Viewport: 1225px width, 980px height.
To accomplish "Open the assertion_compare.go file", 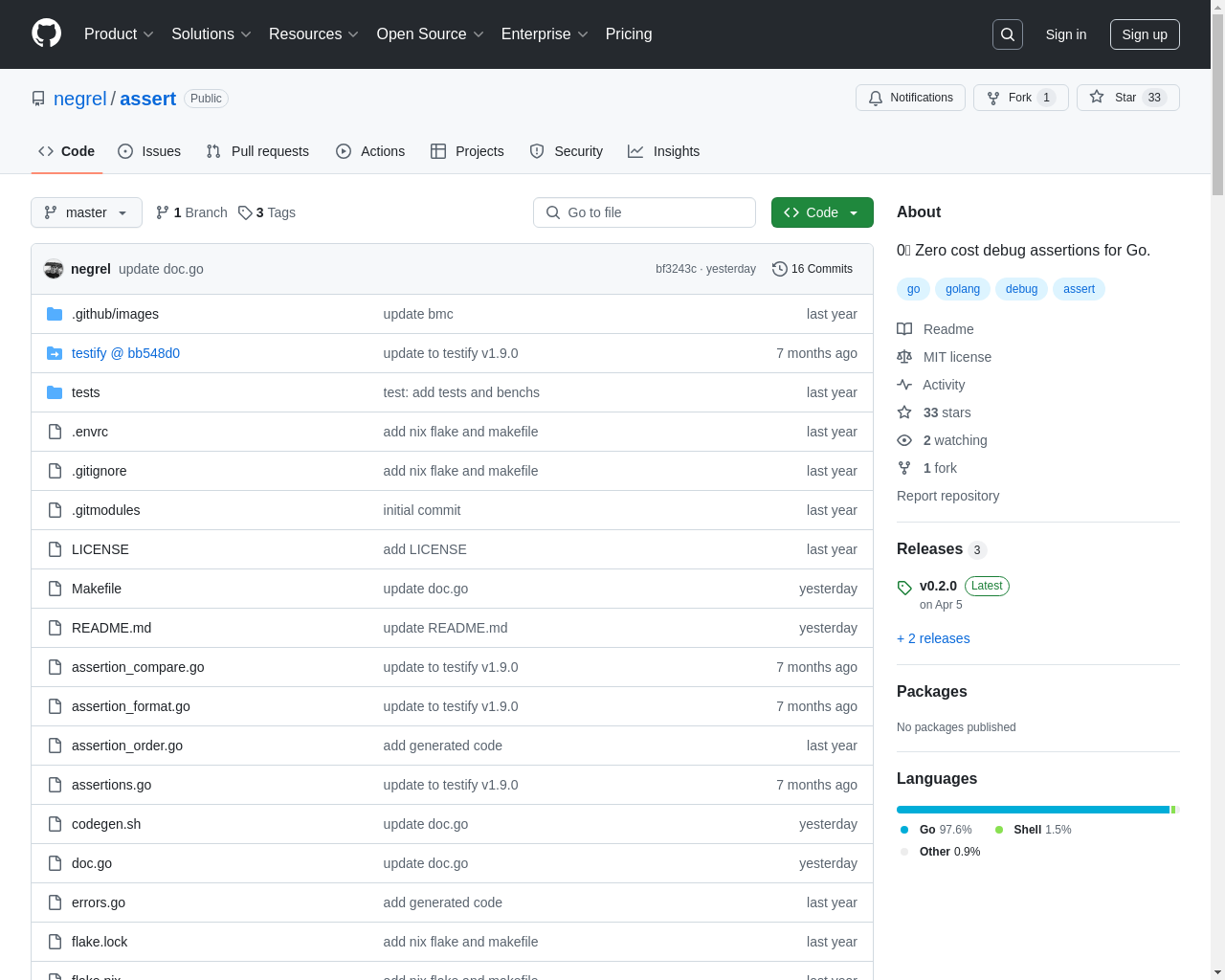I will [138, 667].
